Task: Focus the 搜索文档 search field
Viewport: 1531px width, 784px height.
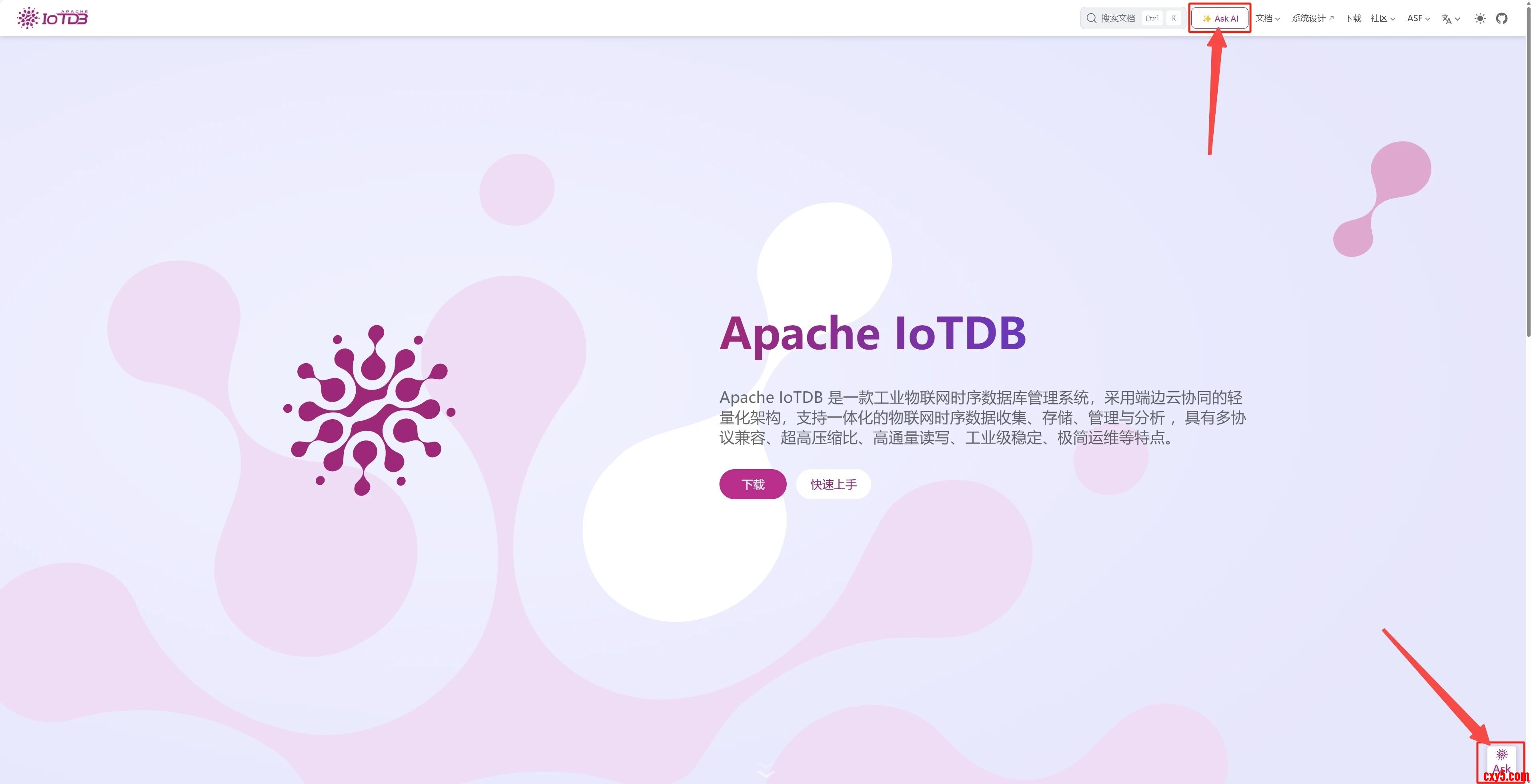Action: (1117, 18)
